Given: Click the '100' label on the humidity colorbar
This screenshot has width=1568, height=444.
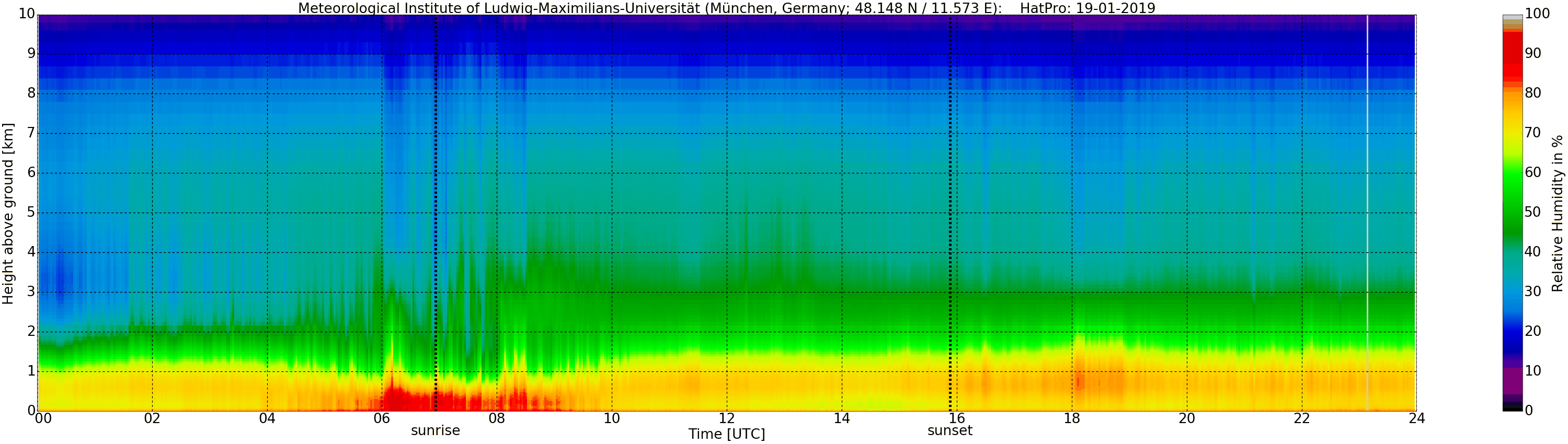Looking at the screenshot, I should (1537, 14).
